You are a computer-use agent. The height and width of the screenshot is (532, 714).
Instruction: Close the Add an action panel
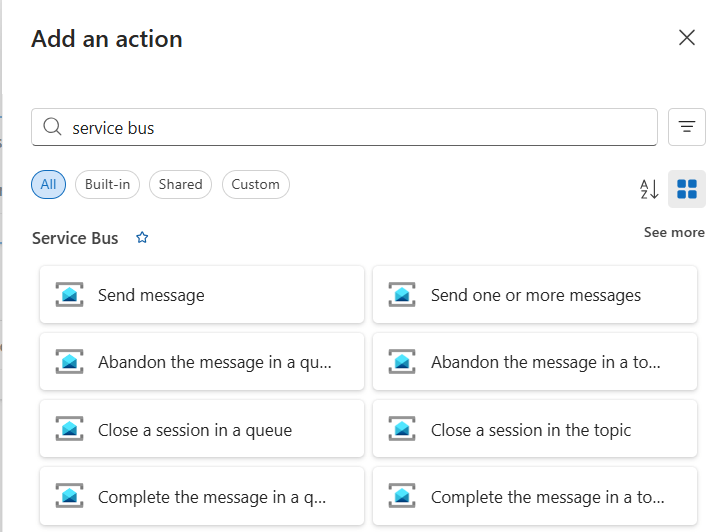[x=687, y=38]
